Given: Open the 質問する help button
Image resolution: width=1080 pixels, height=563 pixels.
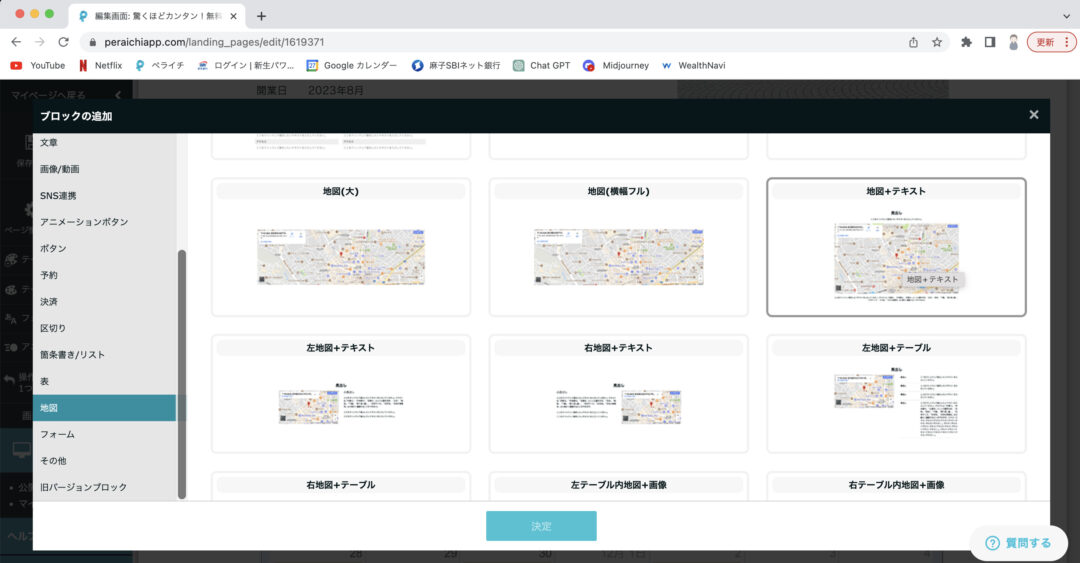Looking at the screenshot, I should [1019, 543].
